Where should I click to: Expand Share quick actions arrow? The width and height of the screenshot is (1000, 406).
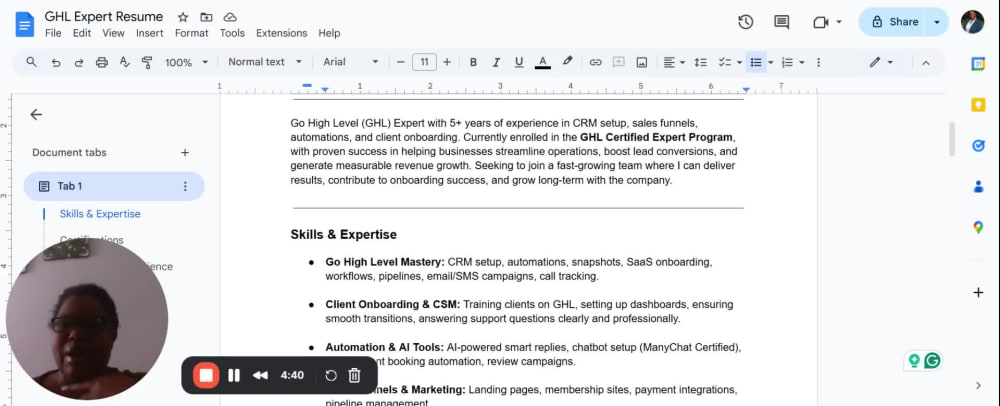click(x=937, y=22)
